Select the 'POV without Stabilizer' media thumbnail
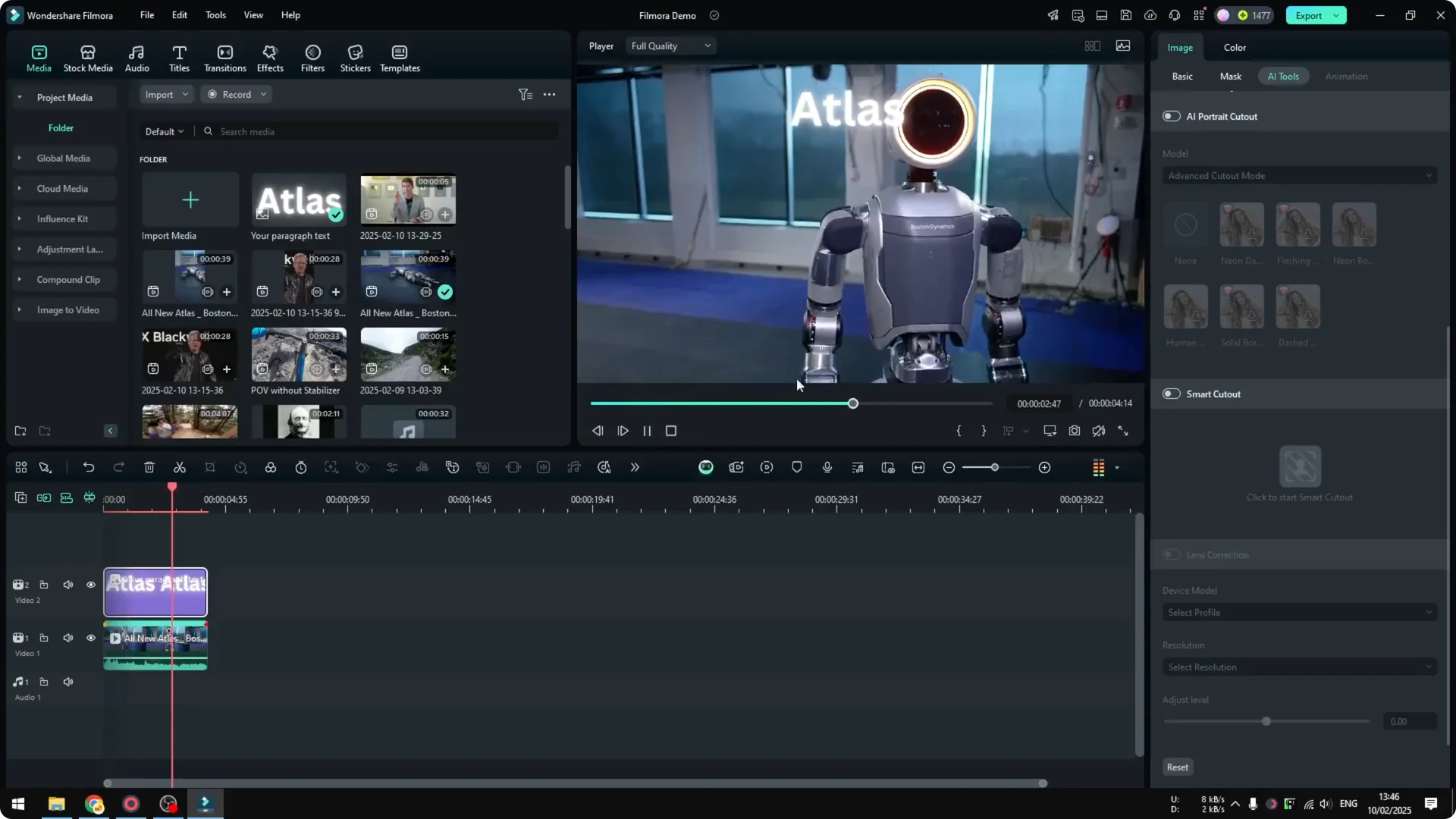The height and width of the screenshot is (819, 1456). (298, 353)
